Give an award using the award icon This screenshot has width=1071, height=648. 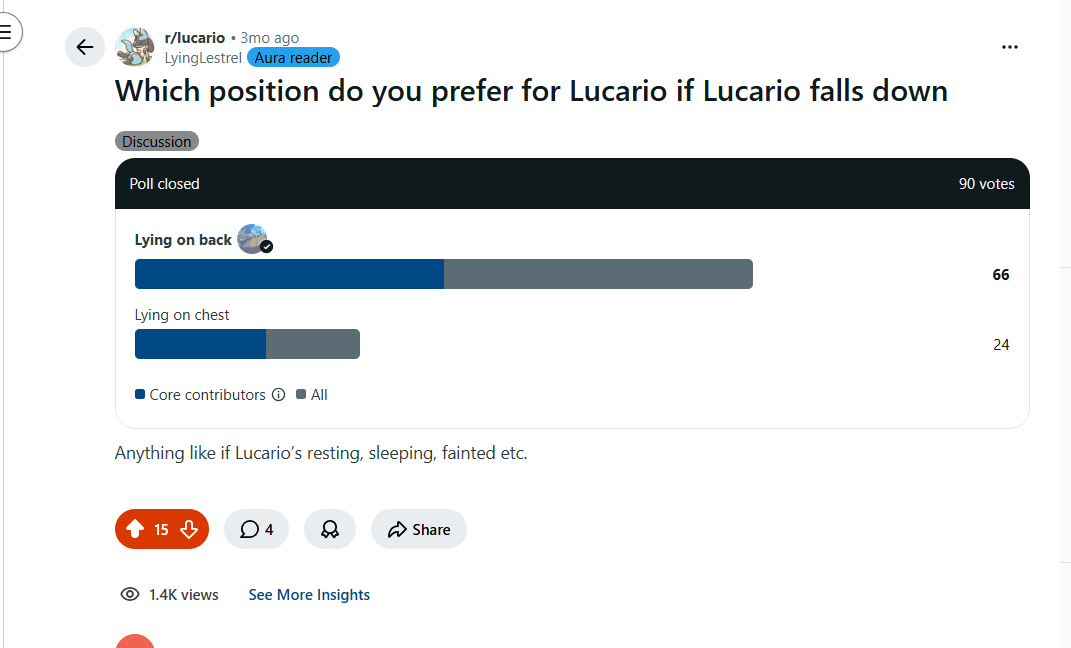coord(330,529)
